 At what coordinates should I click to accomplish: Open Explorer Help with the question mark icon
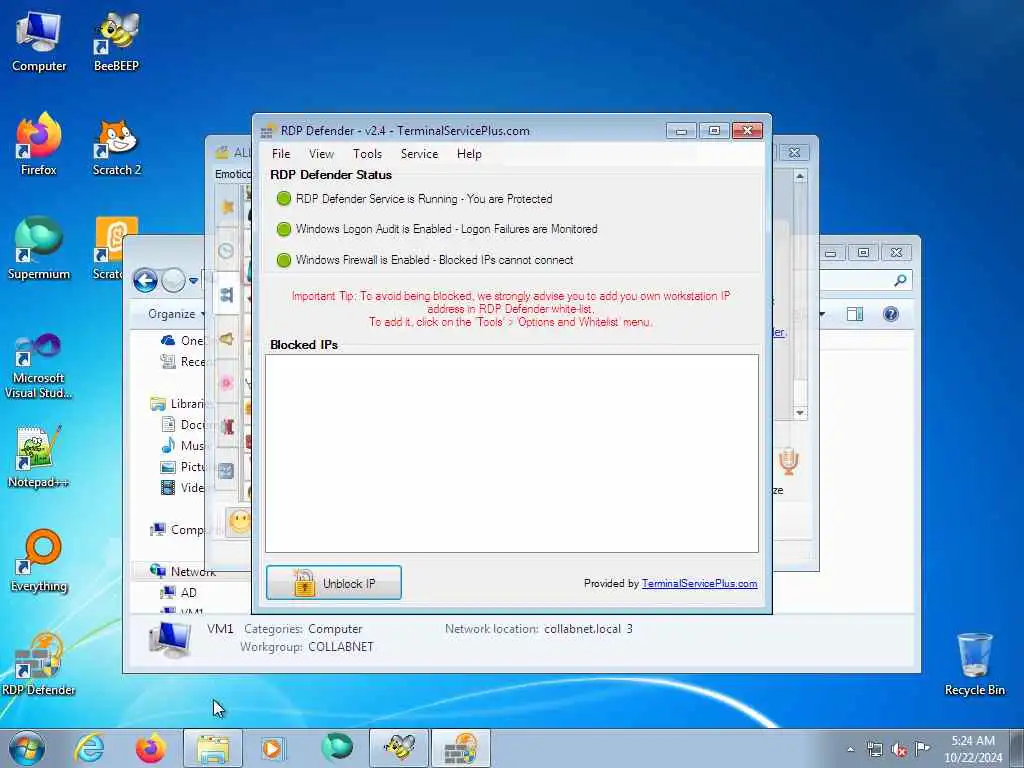point(891,314)
